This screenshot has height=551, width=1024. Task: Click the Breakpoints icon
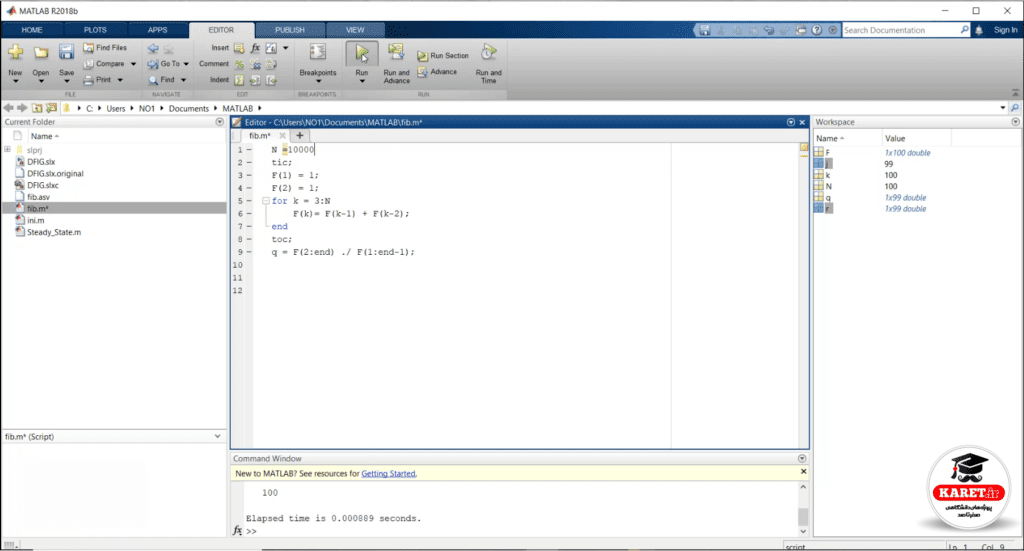click(318, 53)
